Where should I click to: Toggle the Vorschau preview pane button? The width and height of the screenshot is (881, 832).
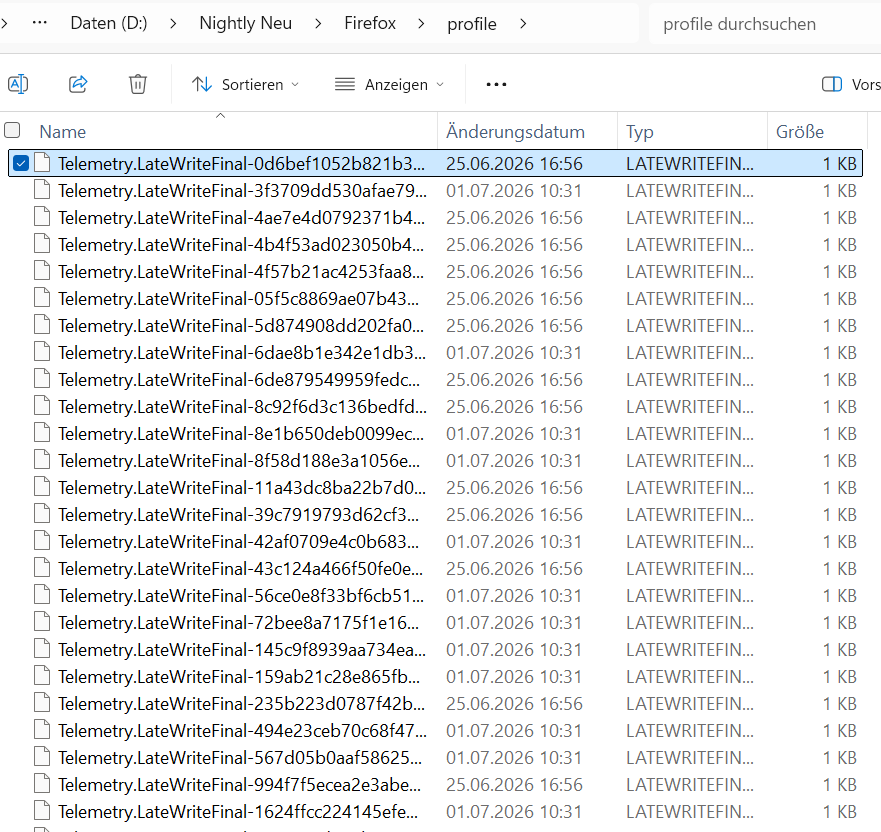pos(851,84)
